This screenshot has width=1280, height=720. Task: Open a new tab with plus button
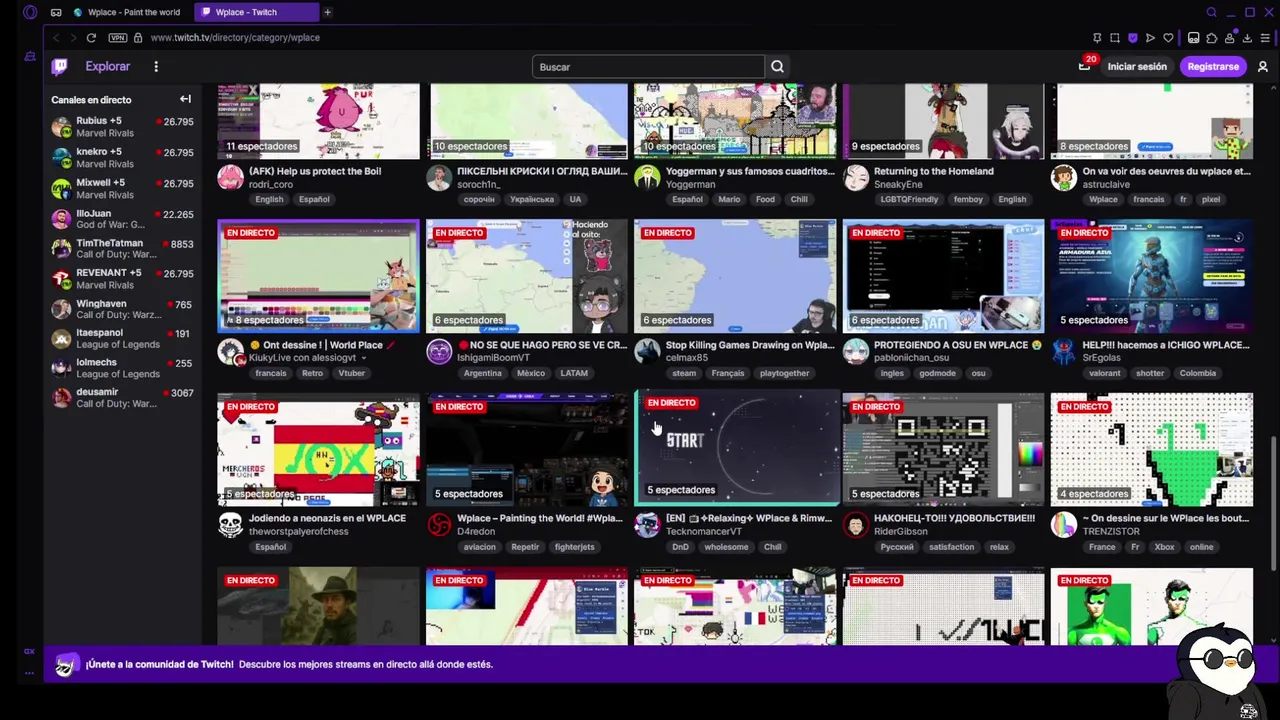click(x=327, y=12)
